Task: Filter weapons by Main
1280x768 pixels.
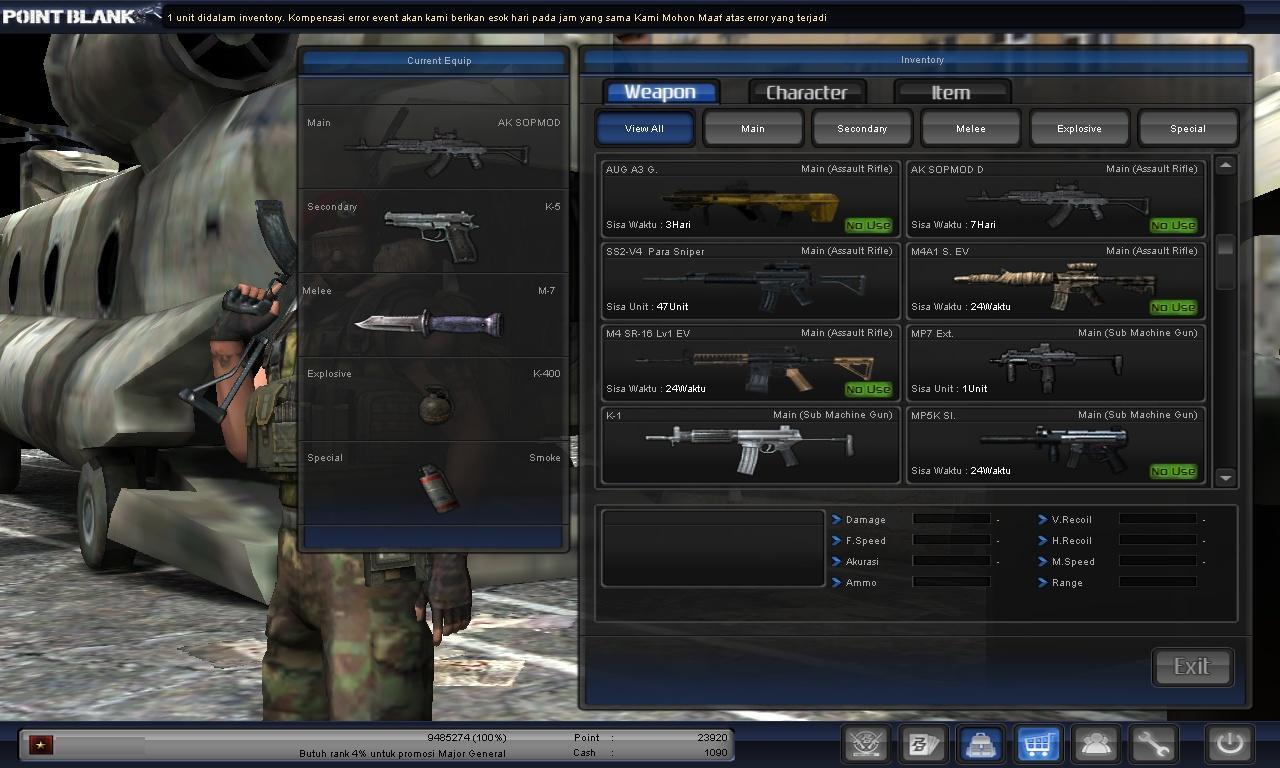Action: 753,128
